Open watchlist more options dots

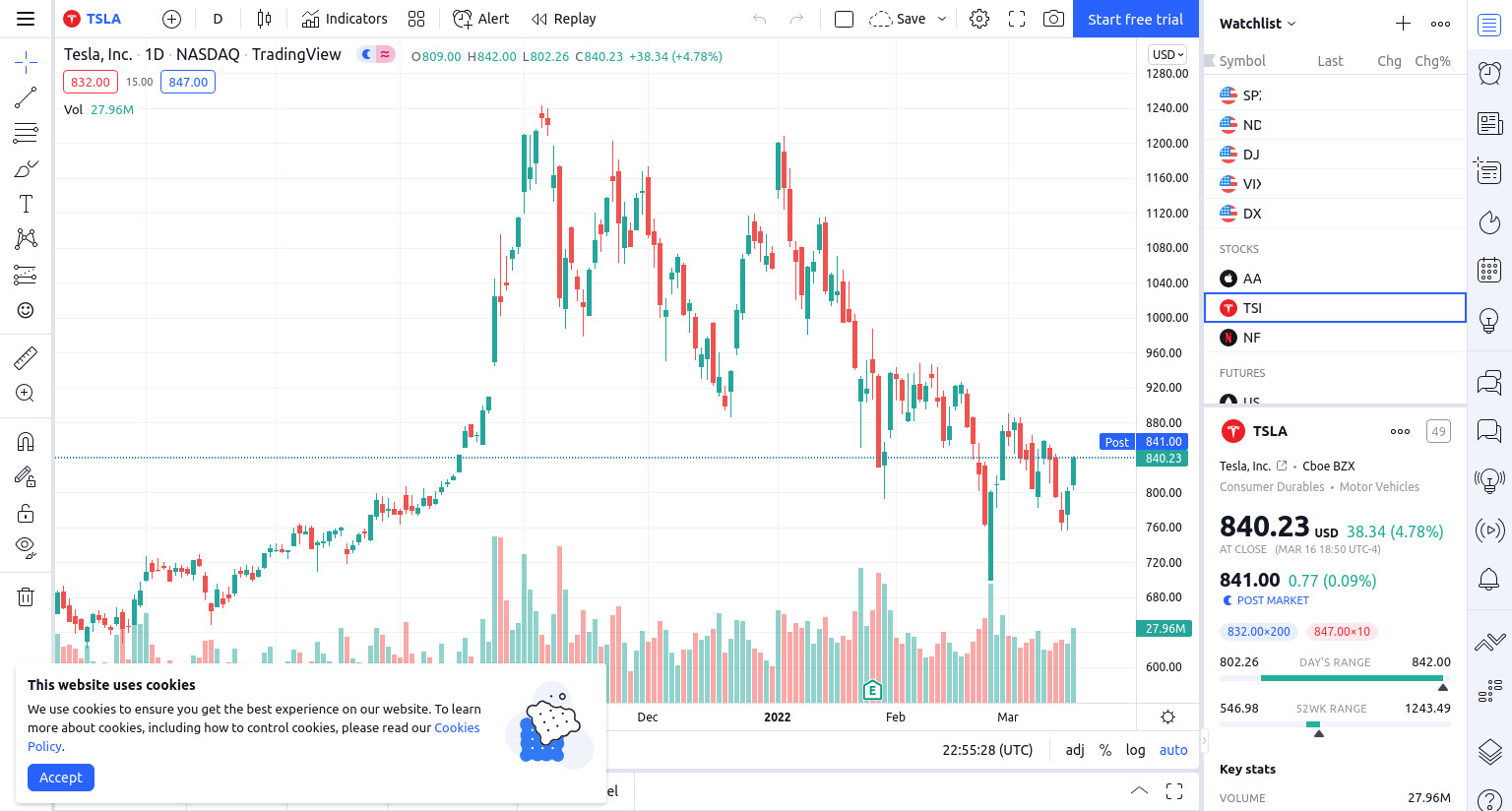1440,24
